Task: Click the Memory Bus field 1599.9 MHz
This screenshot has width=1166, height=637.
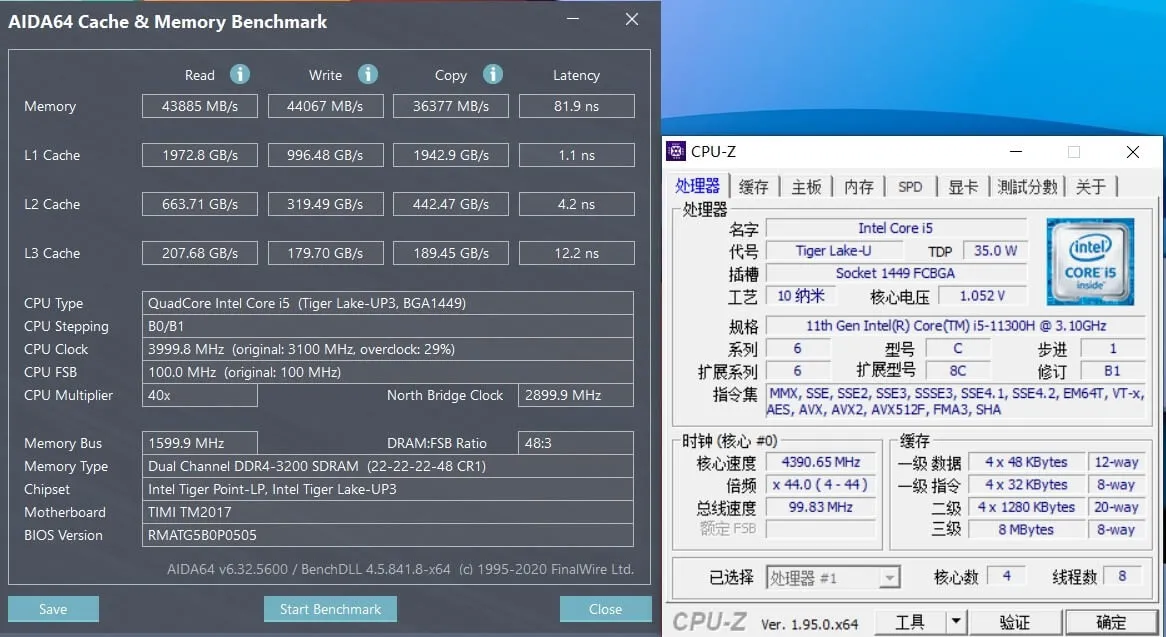Action: (200, 443)
